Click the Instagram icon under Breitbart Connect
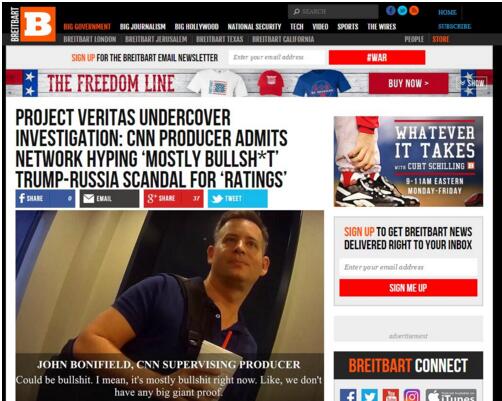This screenshot has height=401, width=502. pyautogui.click(x=412, y=395)
